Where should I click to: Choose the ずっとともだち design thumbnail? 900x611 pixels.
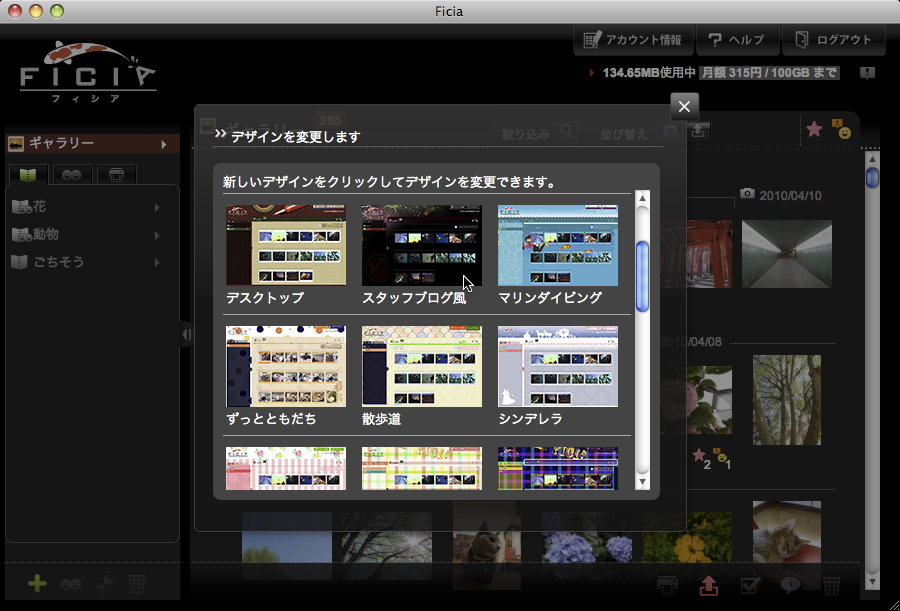click(x=286, y=366)
